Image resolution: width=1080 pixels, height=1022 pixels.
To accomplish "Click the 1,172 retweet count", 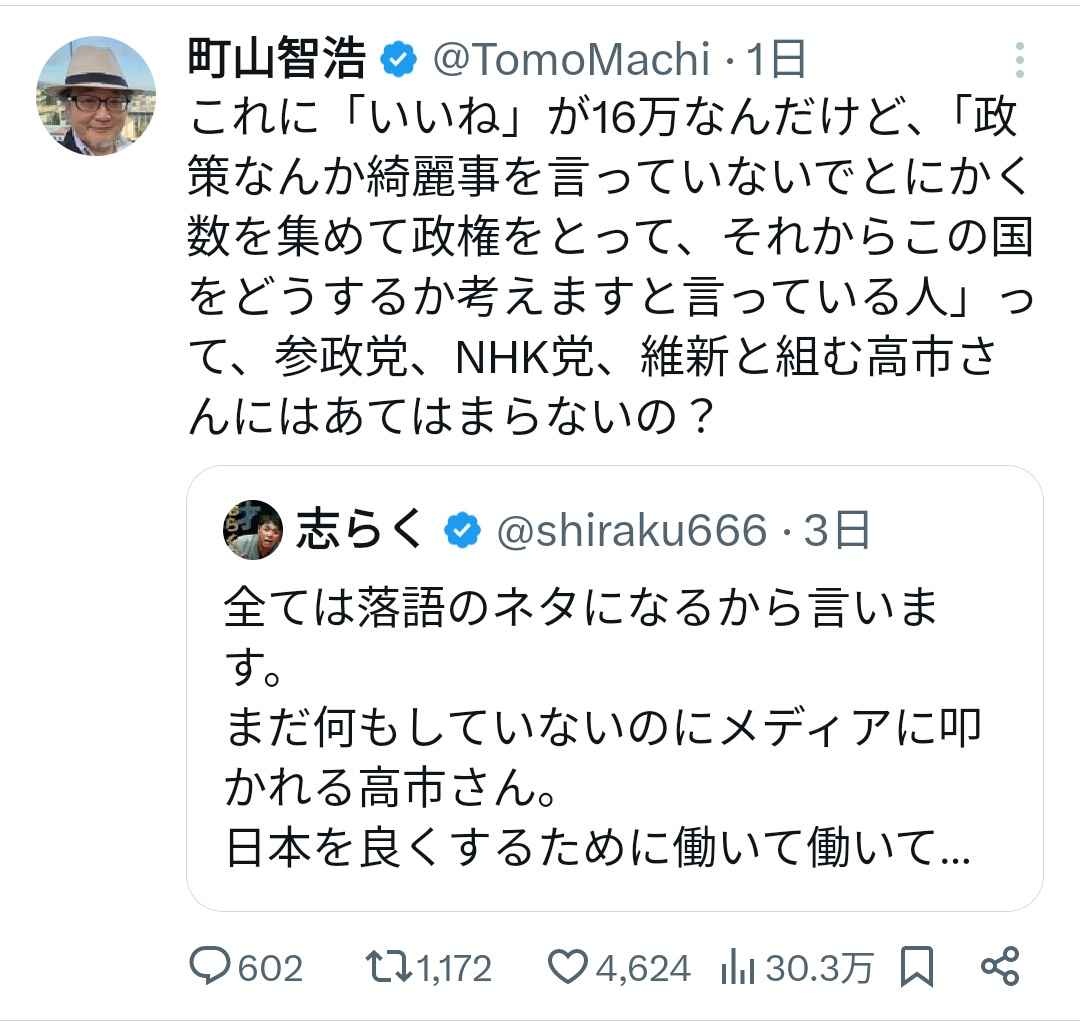I will [454, 968].
